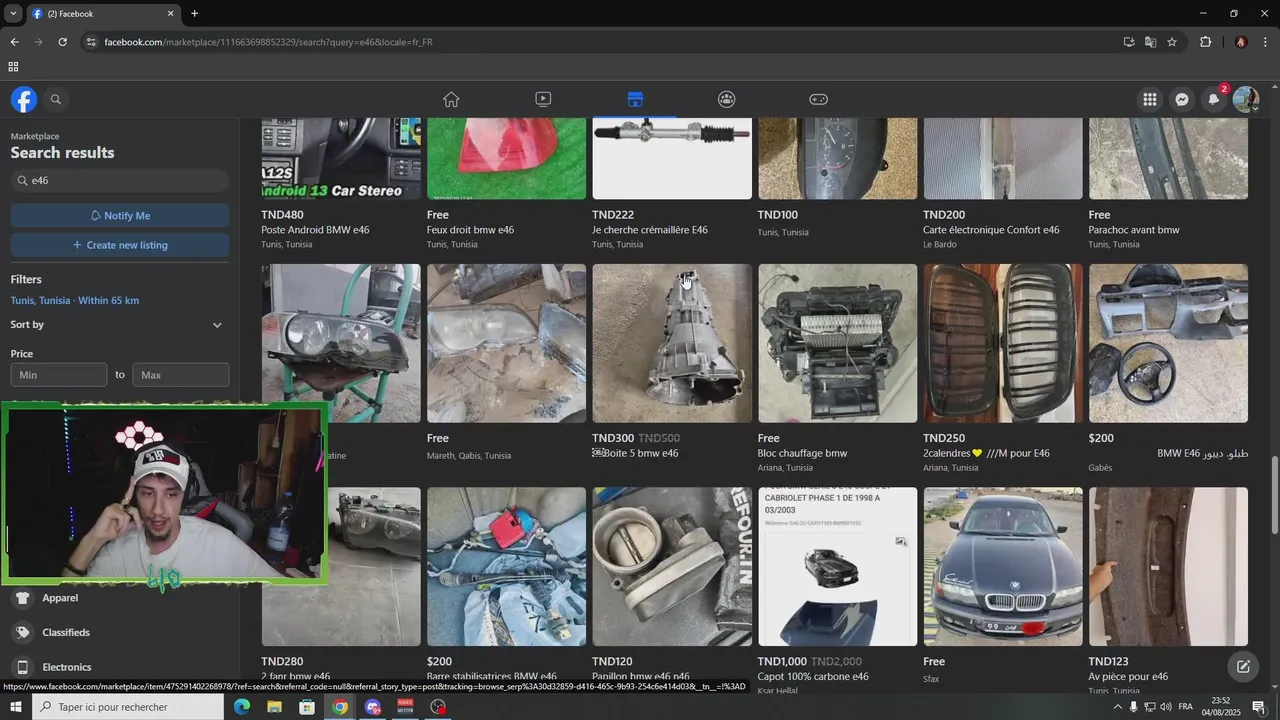Select the Marketplace tab icon
Viewport: 1280px width, 720px height.
(x=635, y=99)
